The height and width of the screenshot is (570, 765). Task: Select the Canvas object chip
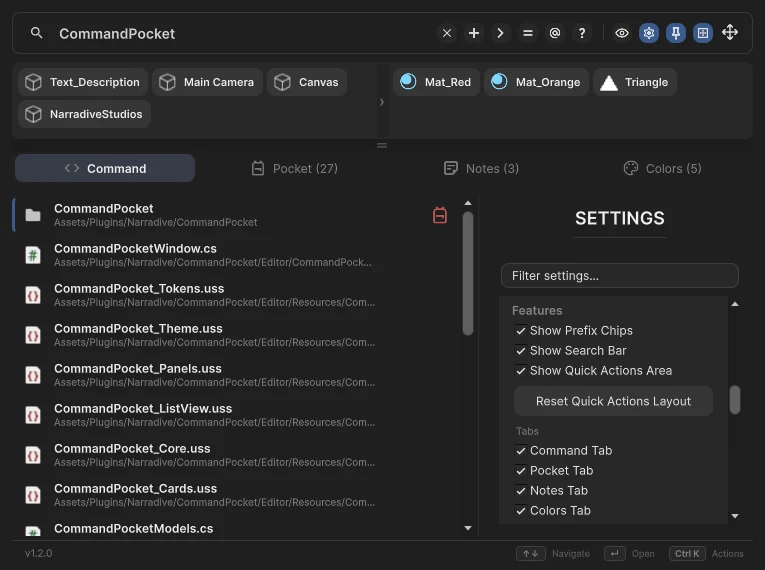pyautogui.click(x=307, y=82)
